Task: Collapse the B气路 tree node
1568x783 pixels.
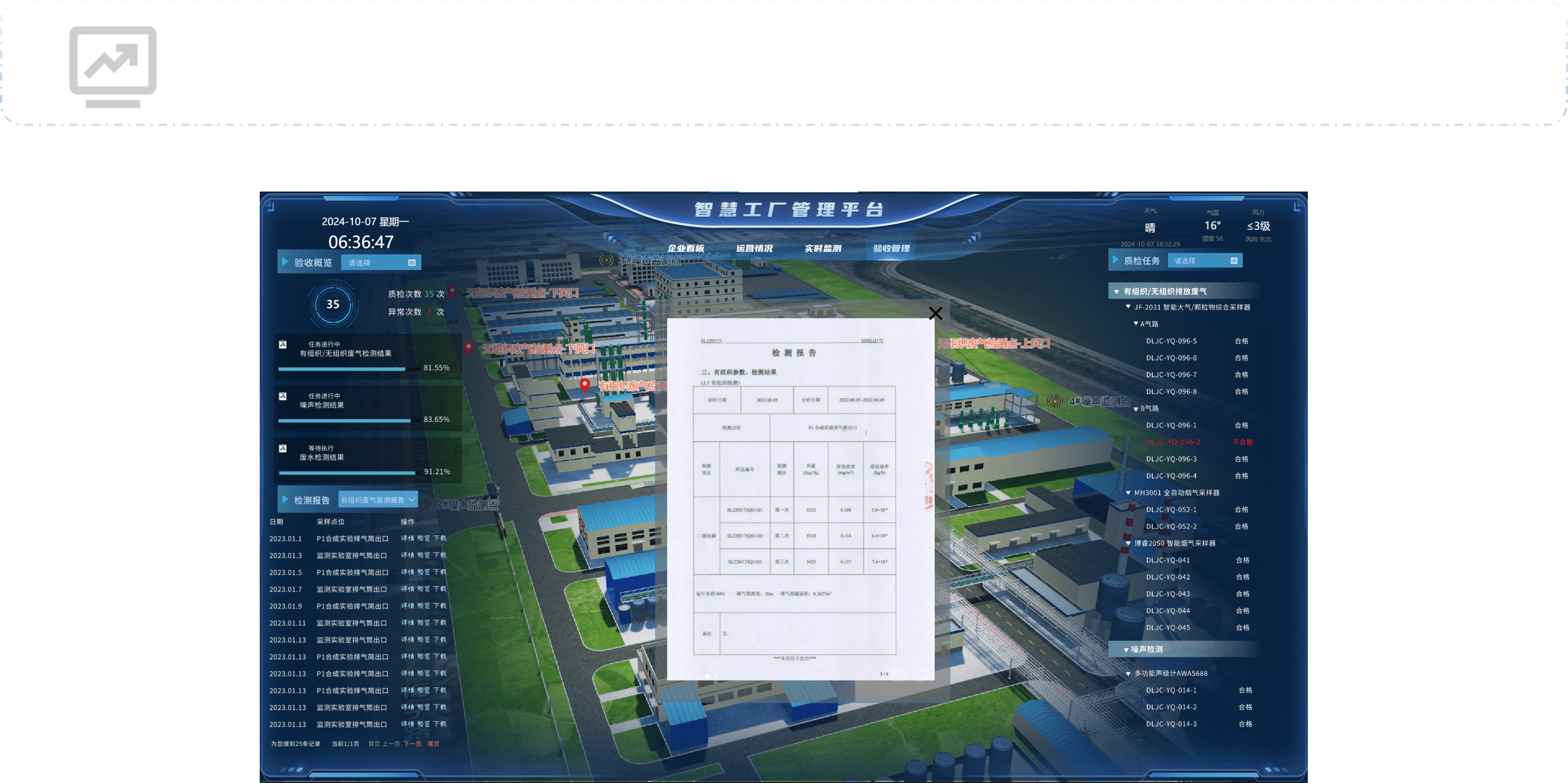Action: point(1136,408)
